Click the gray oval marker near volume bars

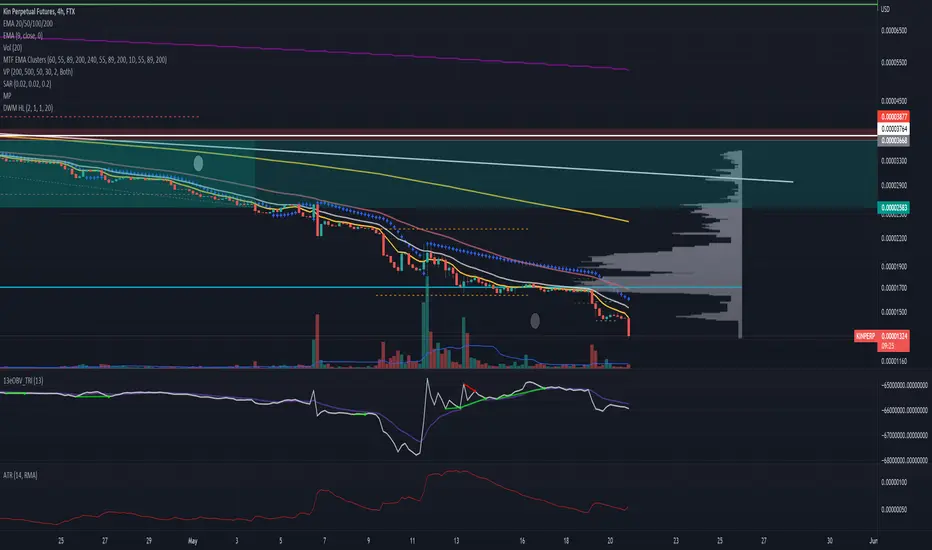[535, 321]
